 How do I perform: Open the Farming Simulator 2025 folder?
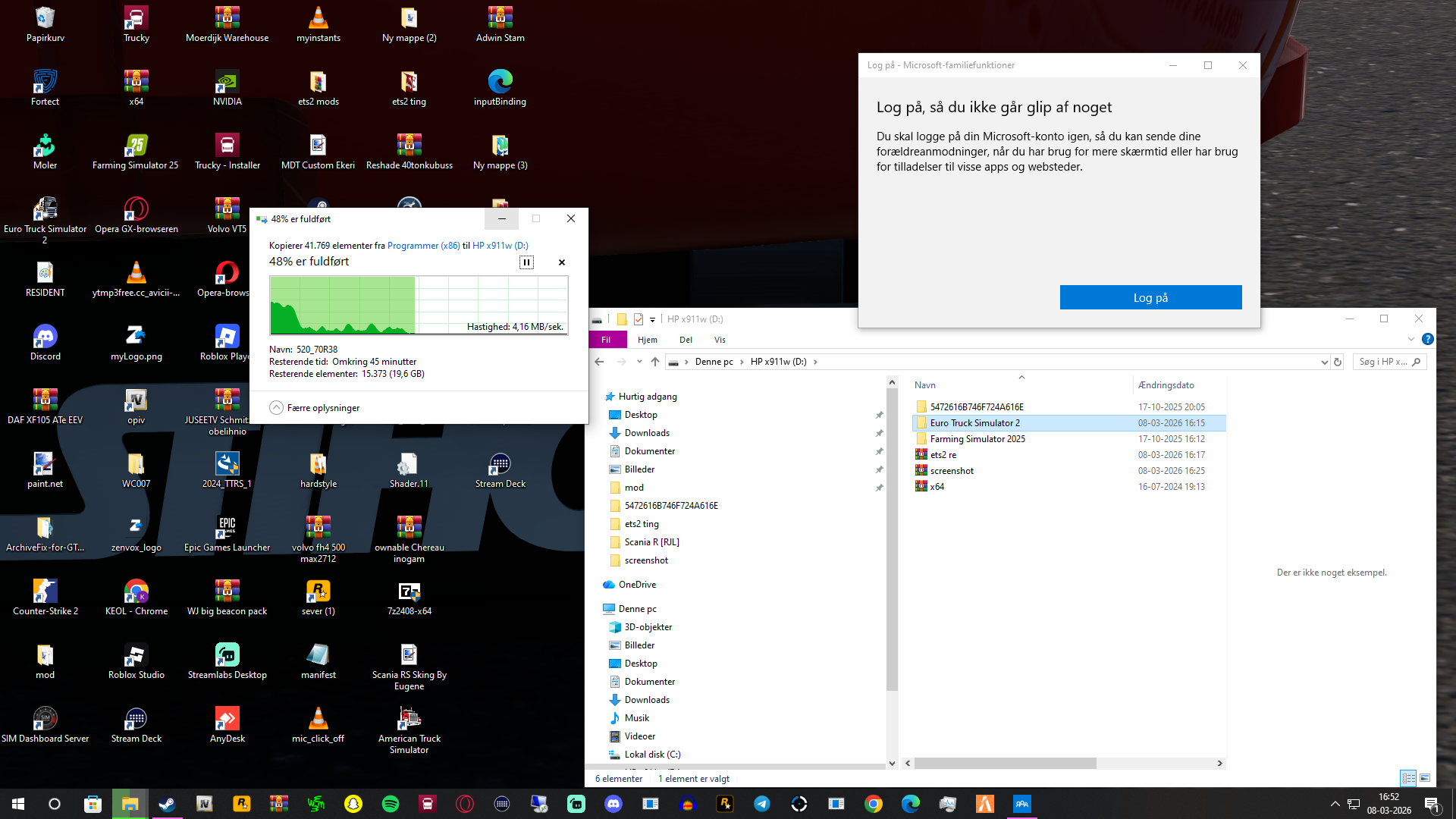coord(977,439)
